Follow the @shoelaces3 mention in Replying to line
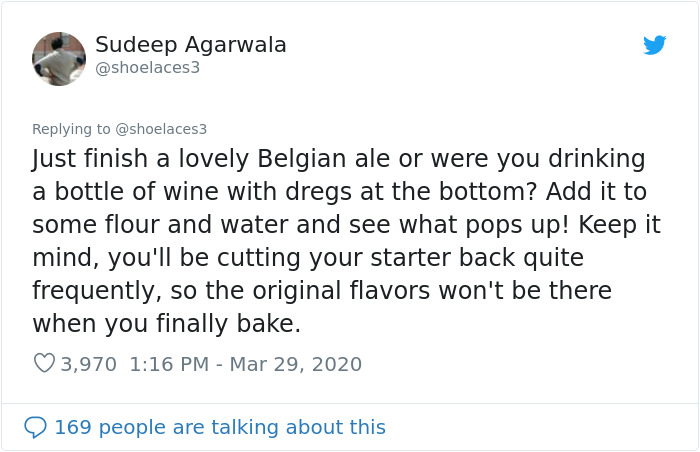 pos(161,129)
